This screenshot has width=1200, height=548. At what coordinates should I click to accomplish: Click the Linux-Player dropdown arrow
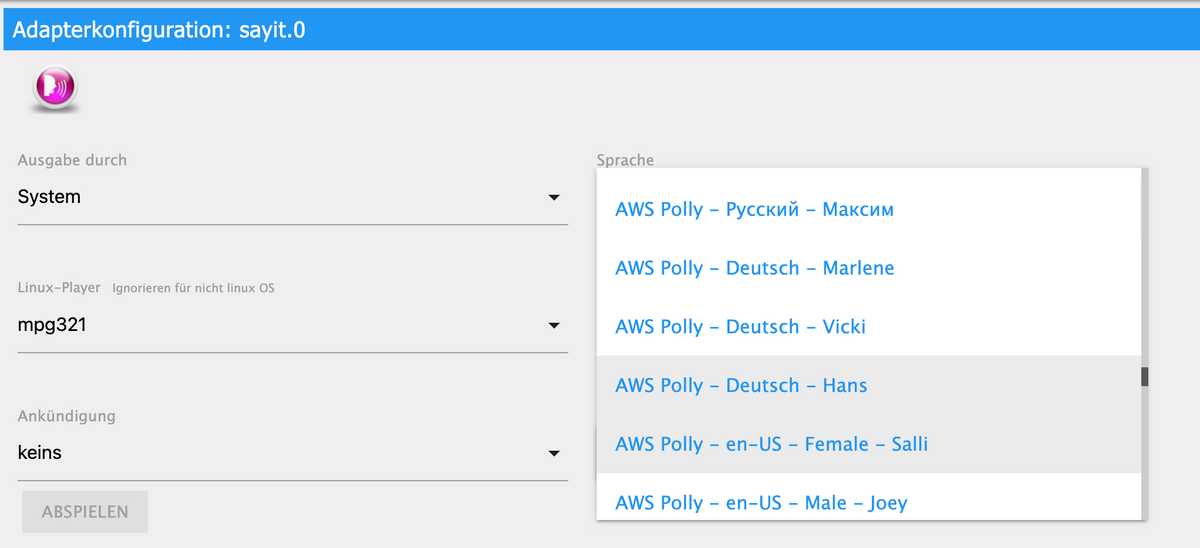point(554,326)
